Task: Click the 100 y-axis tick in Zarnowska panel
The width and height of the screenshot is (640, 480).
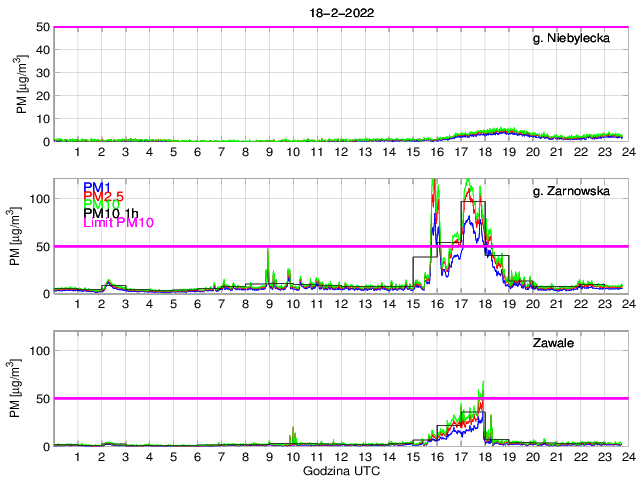Action: coord(39,199)
